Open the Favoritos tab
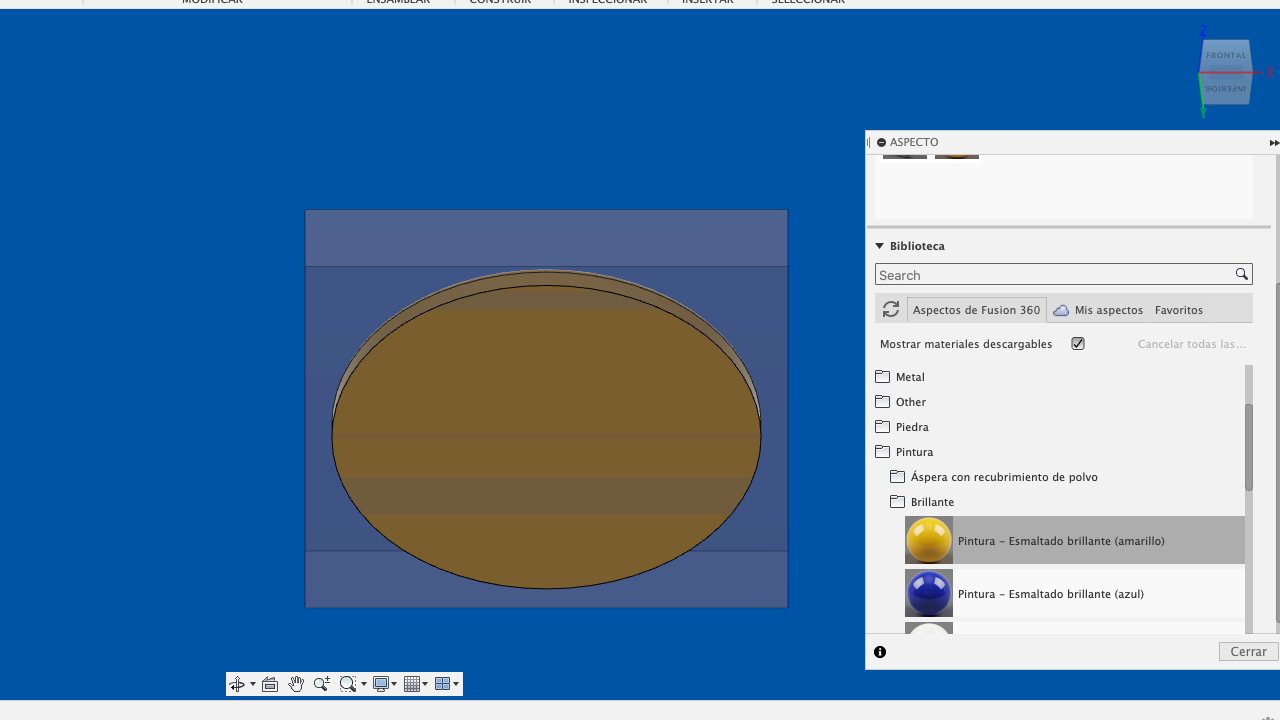The width and height of the screenshot is (1280, 720). 1178,310
